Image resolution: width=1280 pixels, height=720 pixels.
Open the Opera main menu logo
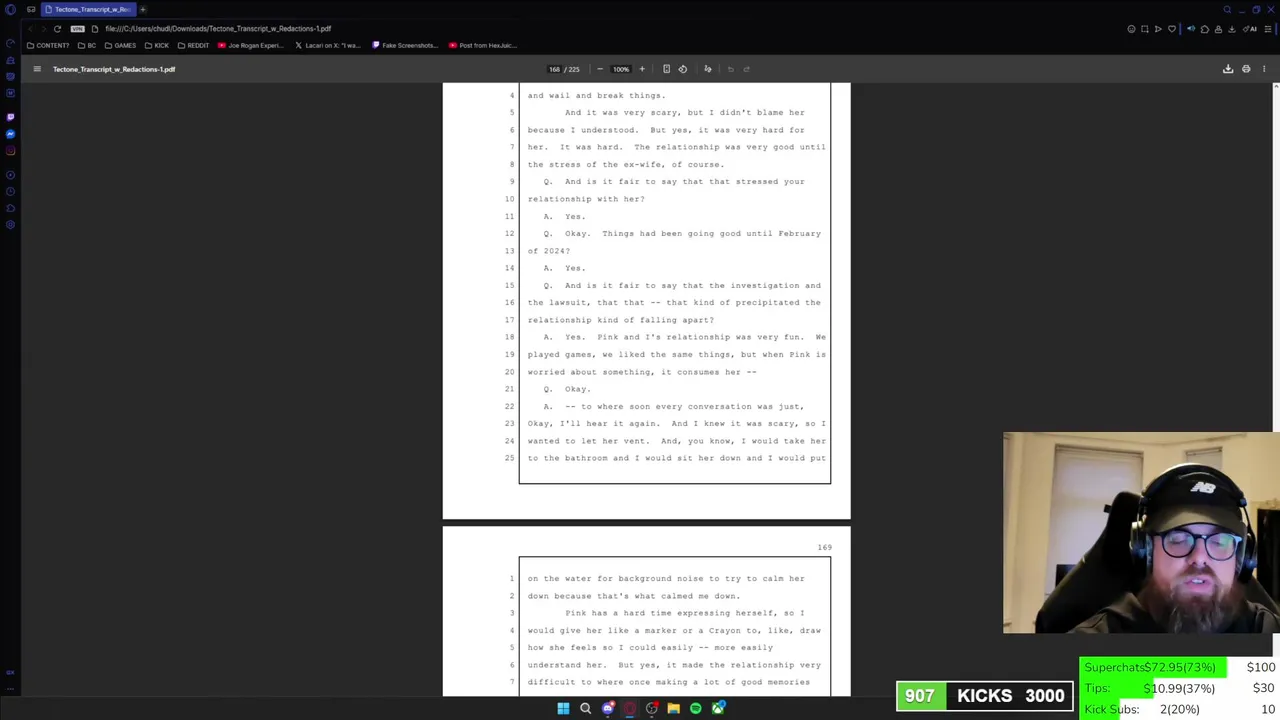(10, 9)
